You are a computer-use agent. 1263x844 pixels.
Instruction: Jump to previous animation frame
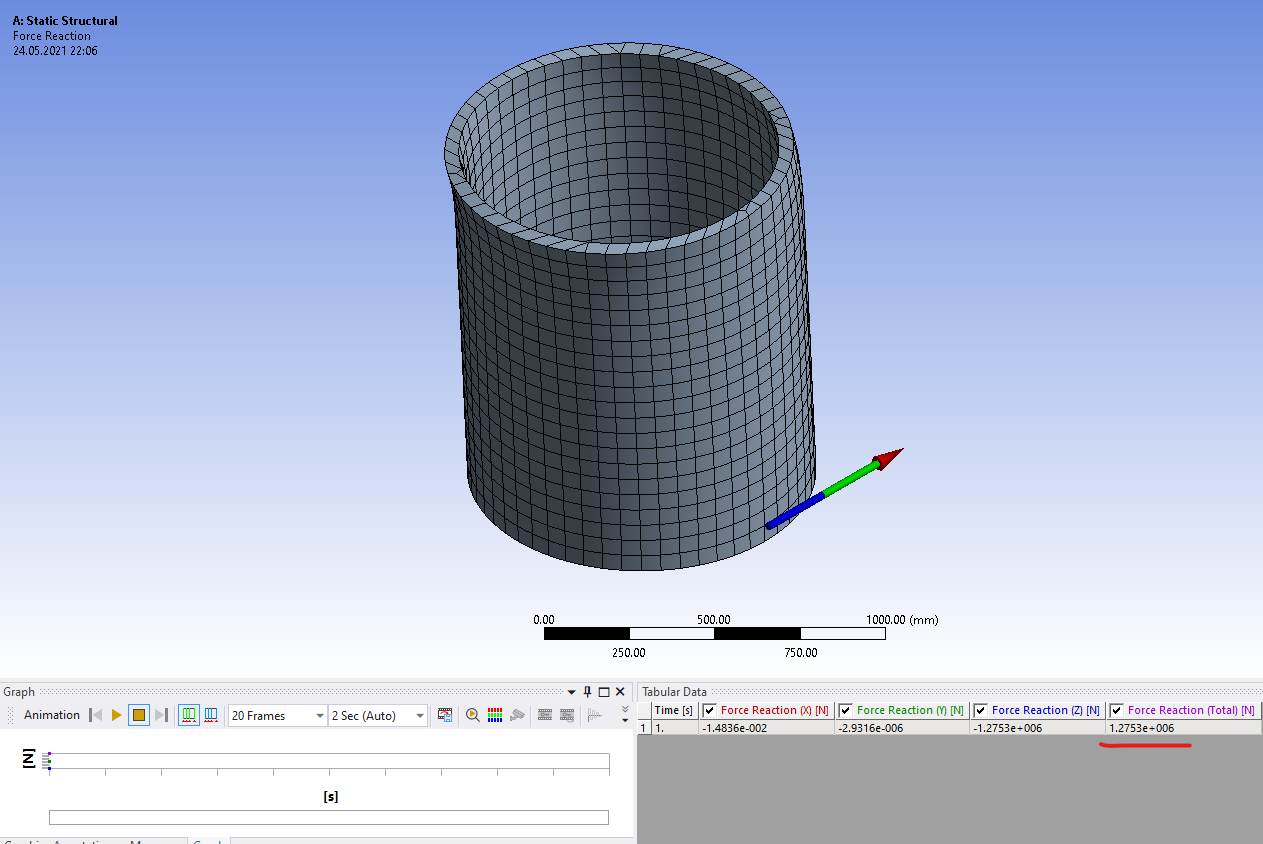click(x=96, y=715)
